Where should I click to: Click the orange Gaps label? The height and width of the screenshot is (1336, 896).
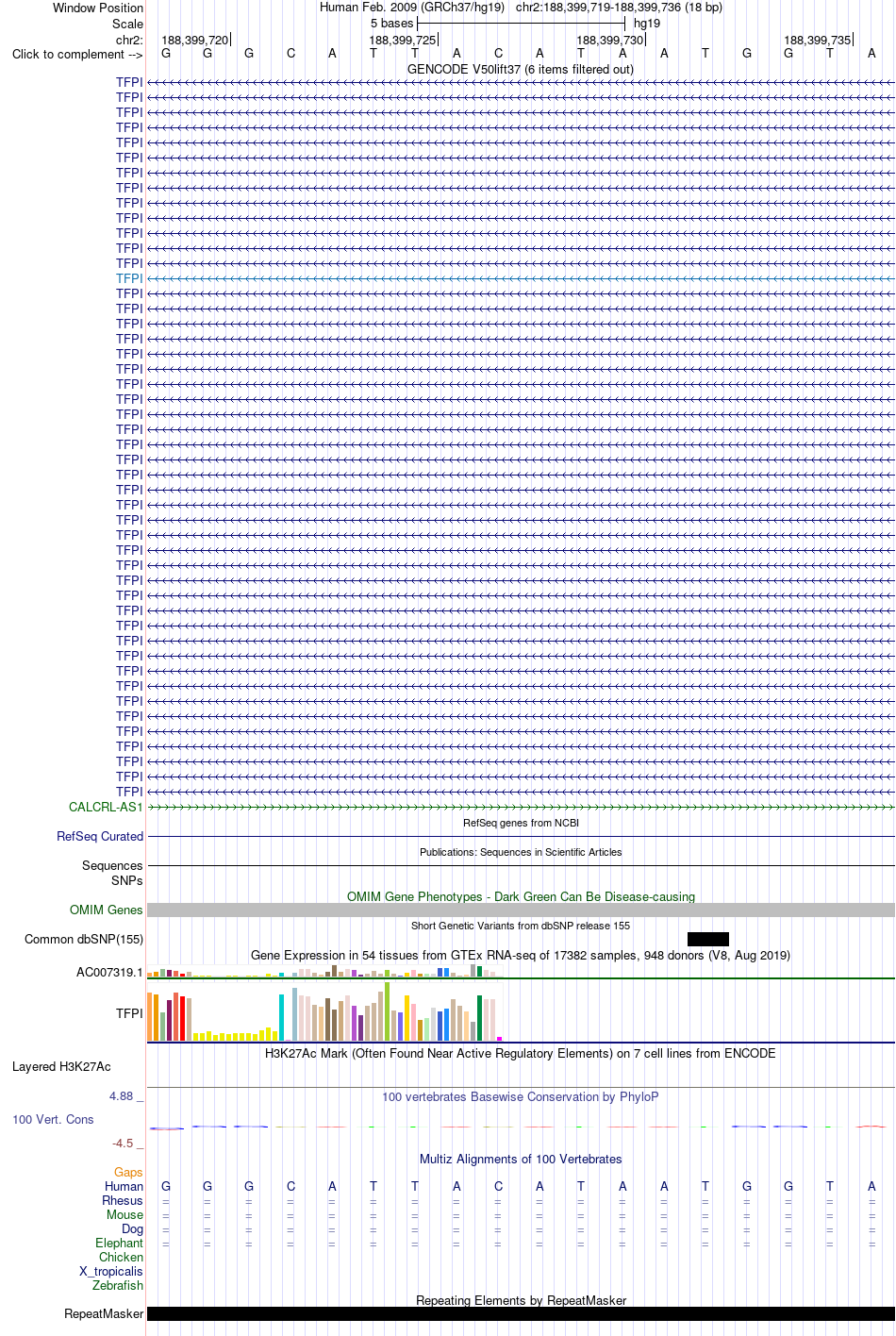pos(128,1172)
